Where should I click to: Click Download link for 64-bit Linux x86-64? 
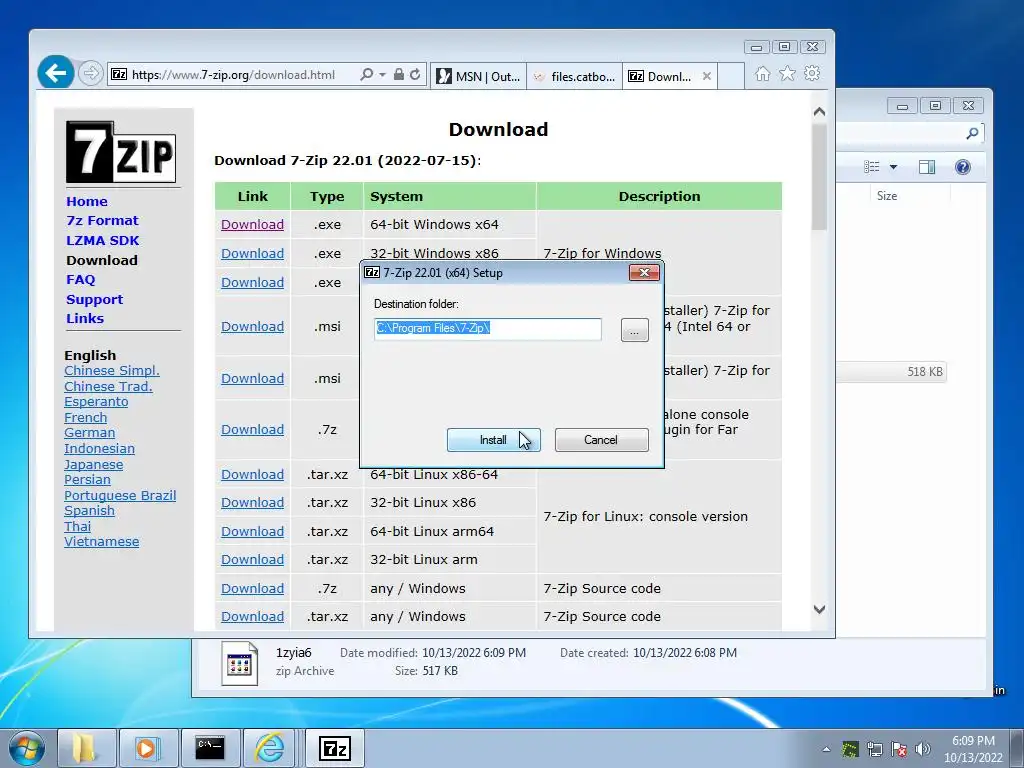(x=252, y=475)
